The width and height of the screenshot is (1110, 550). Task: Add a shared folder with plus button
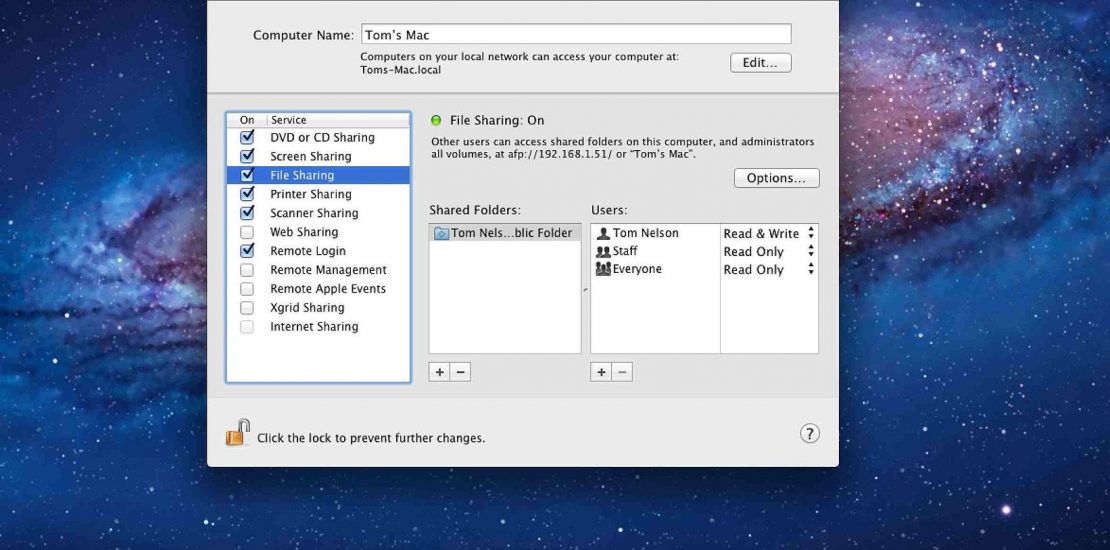pos(439,372)
